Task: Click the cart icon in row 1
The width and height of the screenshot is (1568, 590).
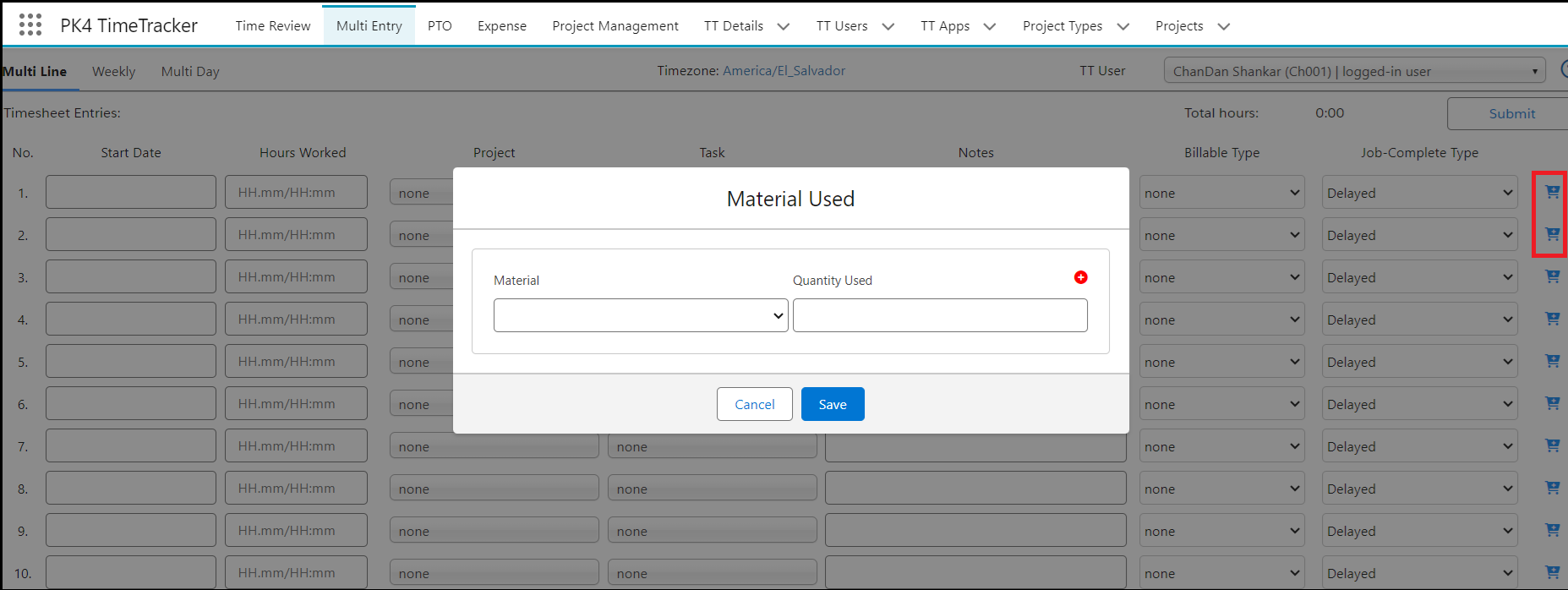Action: click(1552, 192)
